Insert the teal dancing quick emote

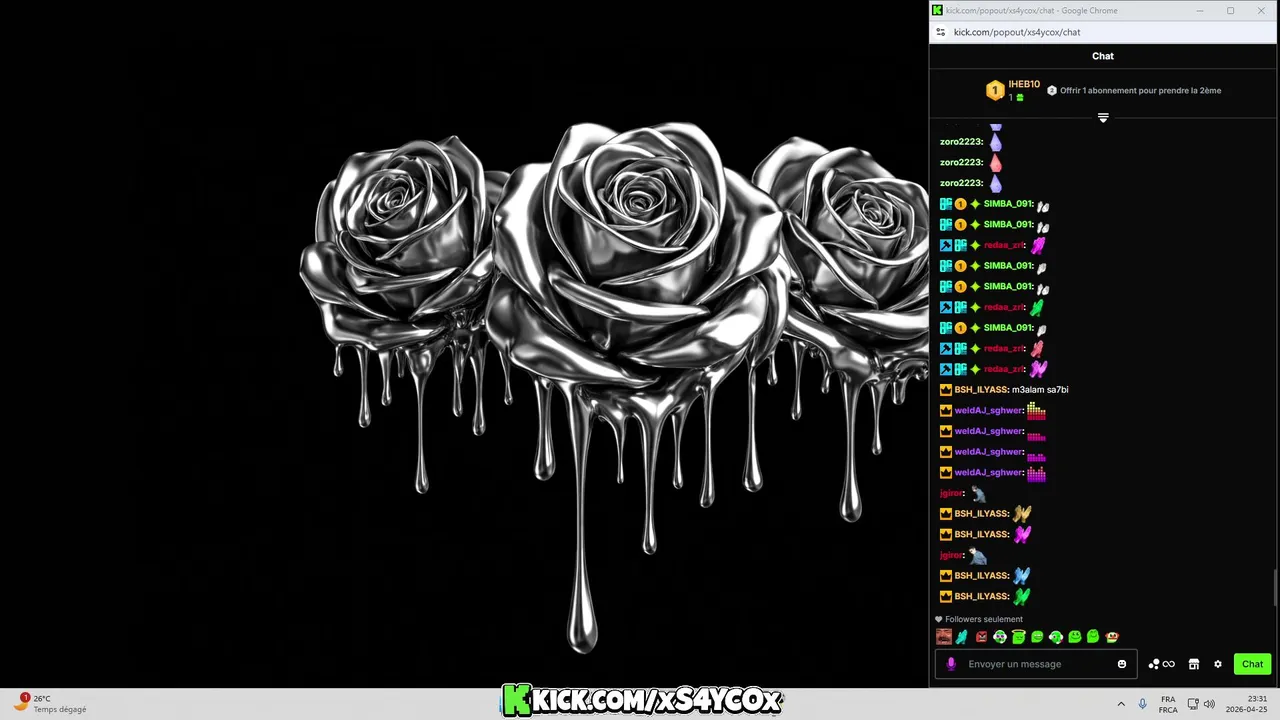[x=962, y=637]
